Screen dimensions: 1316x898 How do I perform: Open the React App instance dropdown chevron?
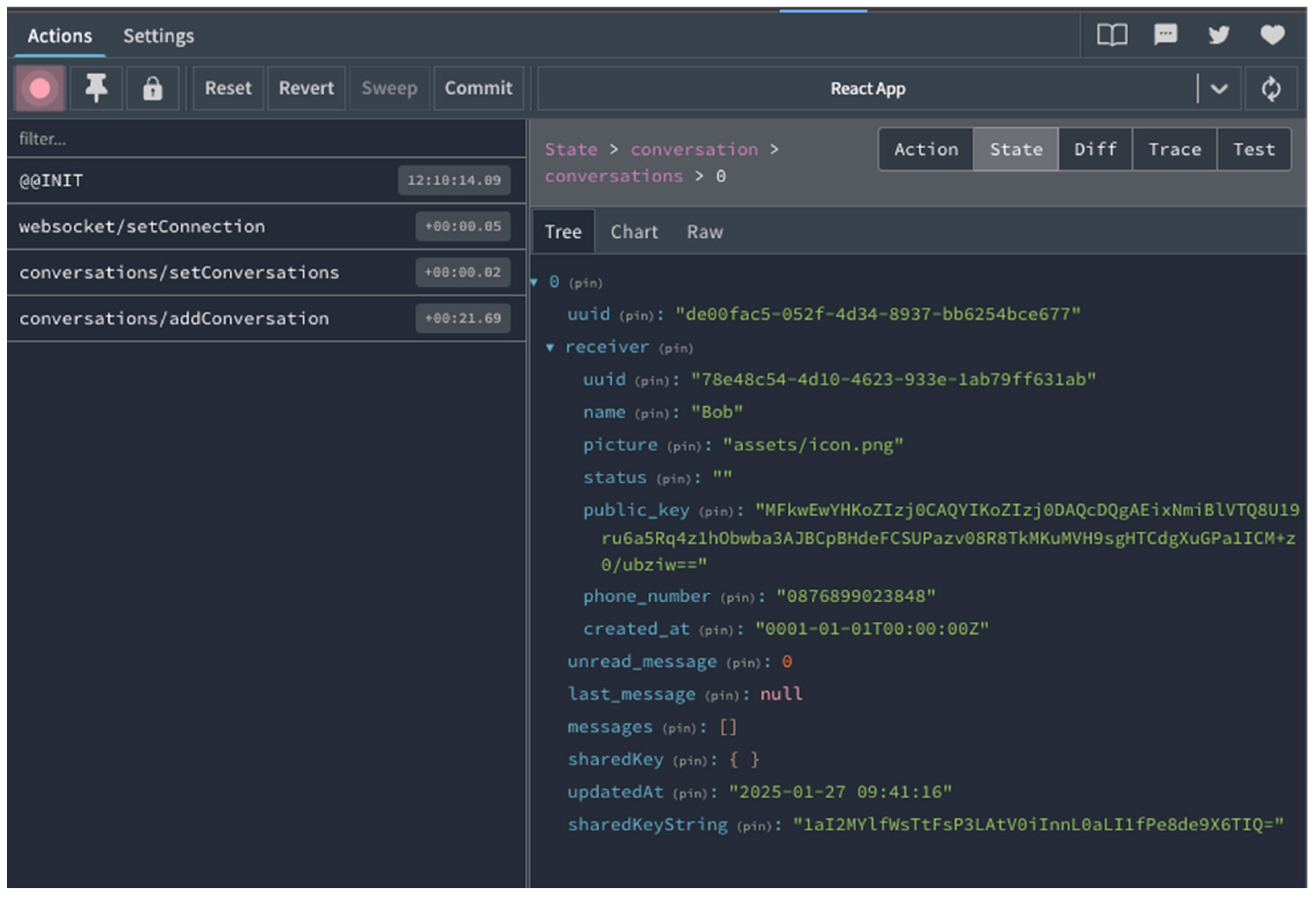point(1219,88)
